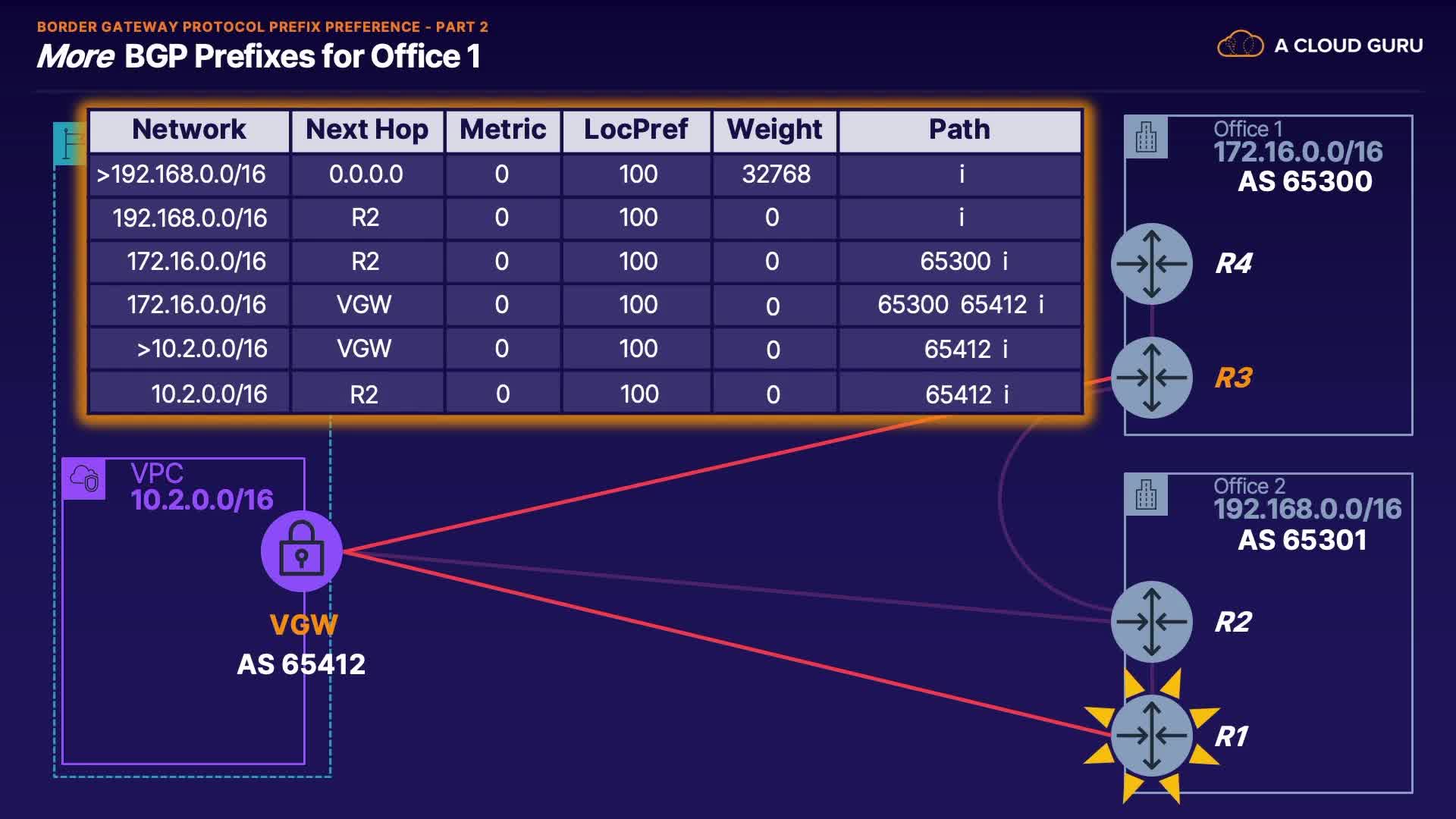Click the 65300 65412 i path cell
This screenshot has width=1456, height=819.
[x=960, y=305]
